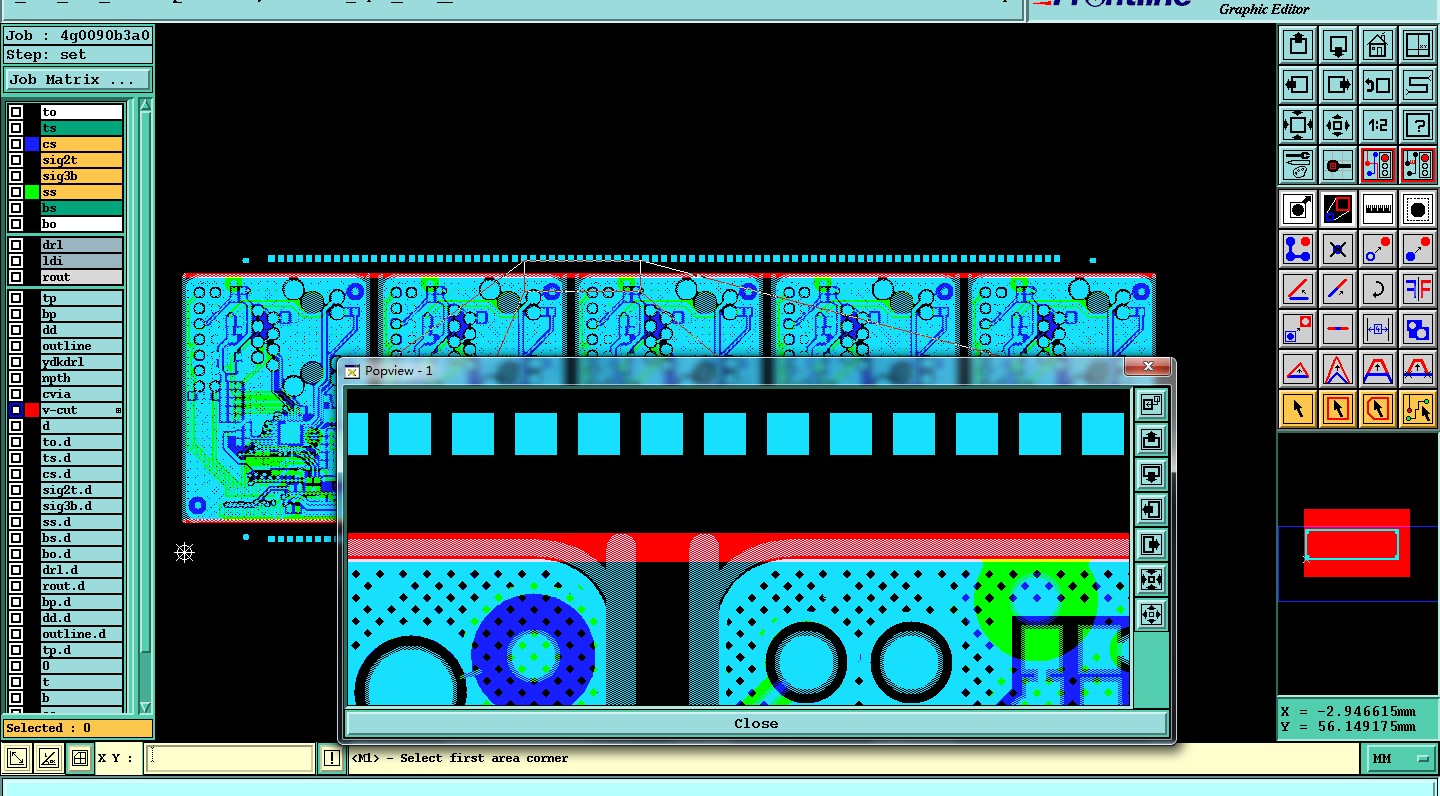Click the 1:2 scale icon

pyautogui.click(x=1378, y=125)
